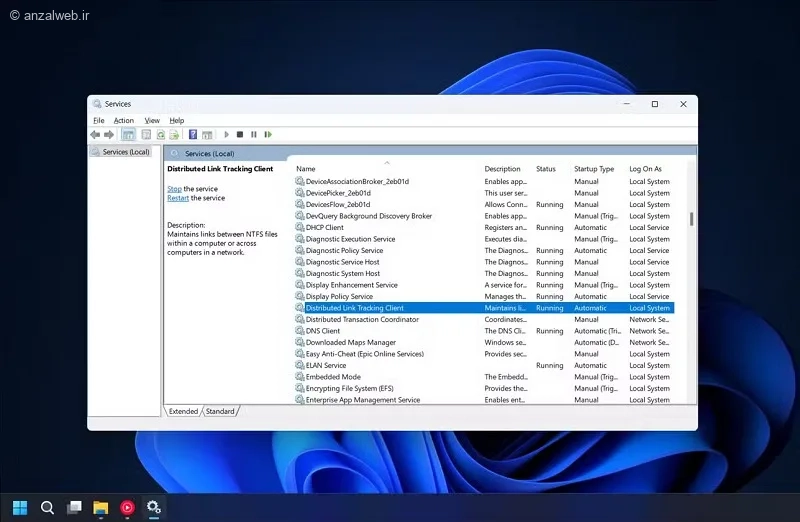
Task: Click Start Service play icon
Action: tap(227, 135)
